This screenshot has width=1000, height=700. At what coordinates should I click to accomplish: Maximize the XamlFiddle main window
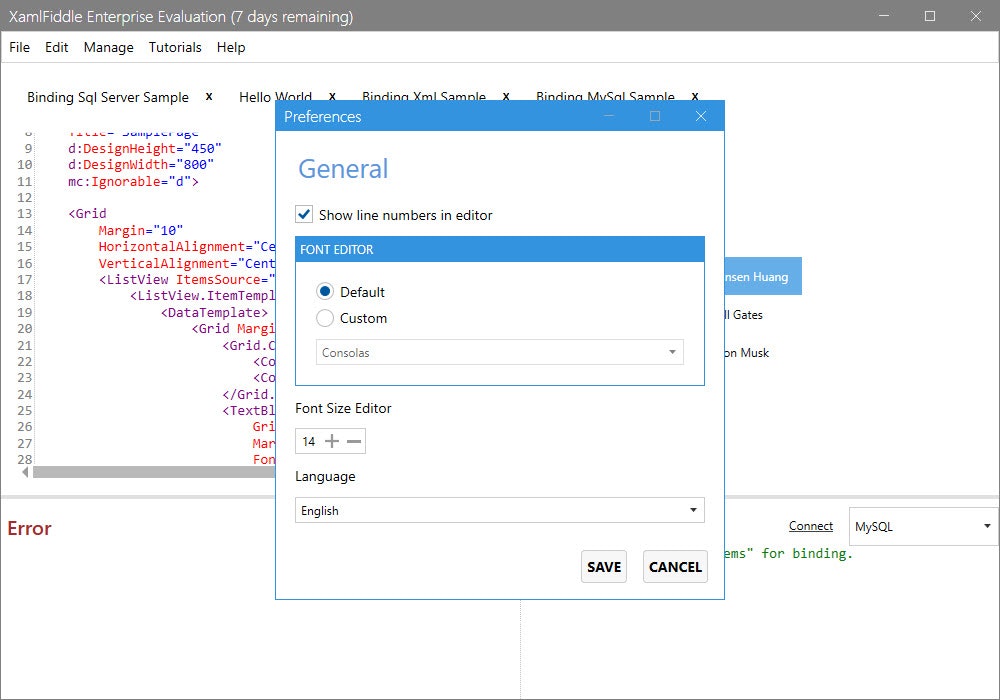click(930, 15)
